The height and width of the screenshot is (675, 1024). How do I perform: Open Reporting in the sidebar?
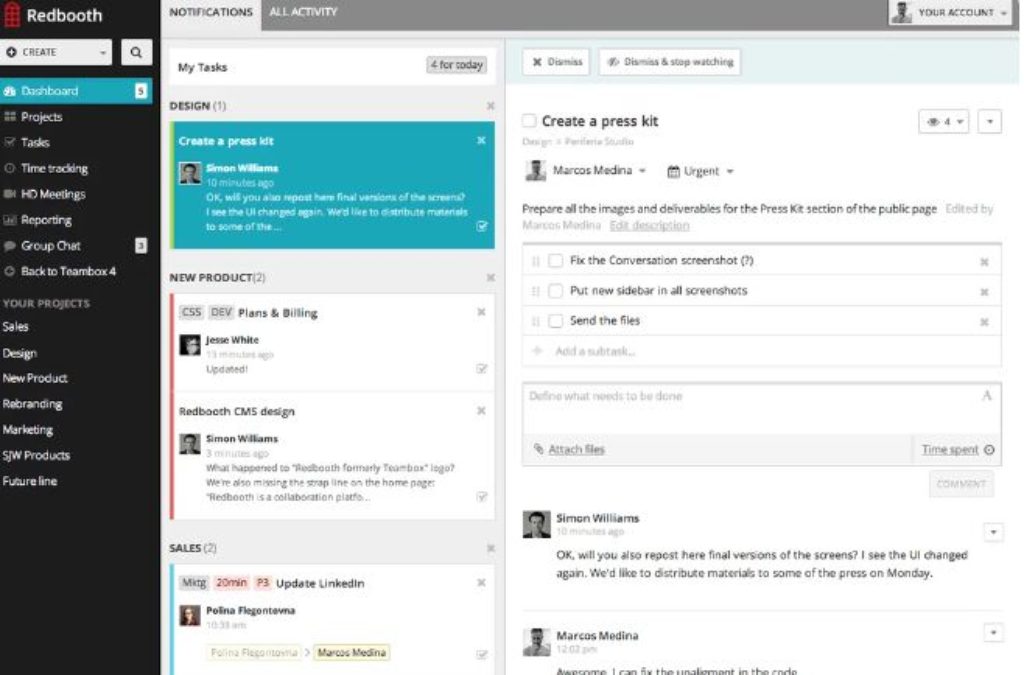pyautogui.click(x=46, y=220)
